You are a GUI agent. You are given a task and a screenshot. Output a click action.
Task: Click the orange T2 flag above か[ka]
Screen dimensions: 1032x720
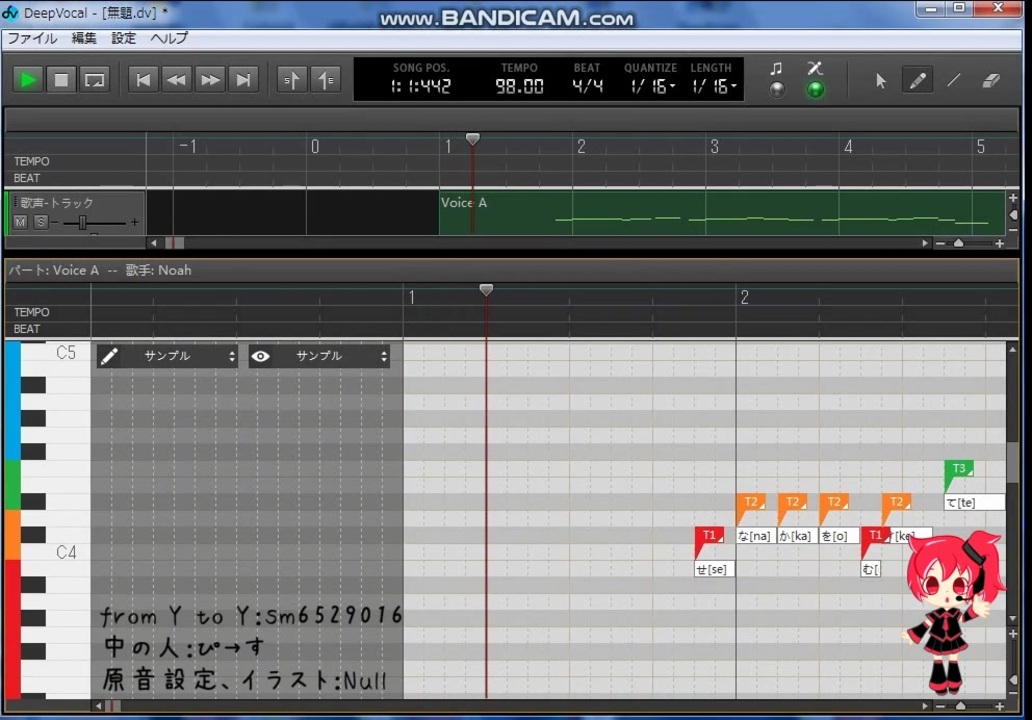pos(792,501)
